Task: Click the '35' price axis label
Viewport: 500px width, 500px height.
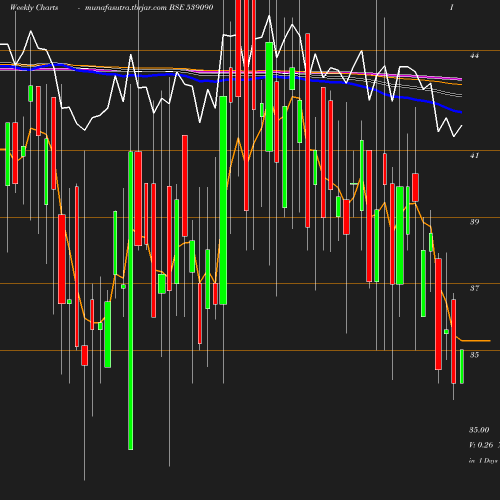Action: coord(474,355)
